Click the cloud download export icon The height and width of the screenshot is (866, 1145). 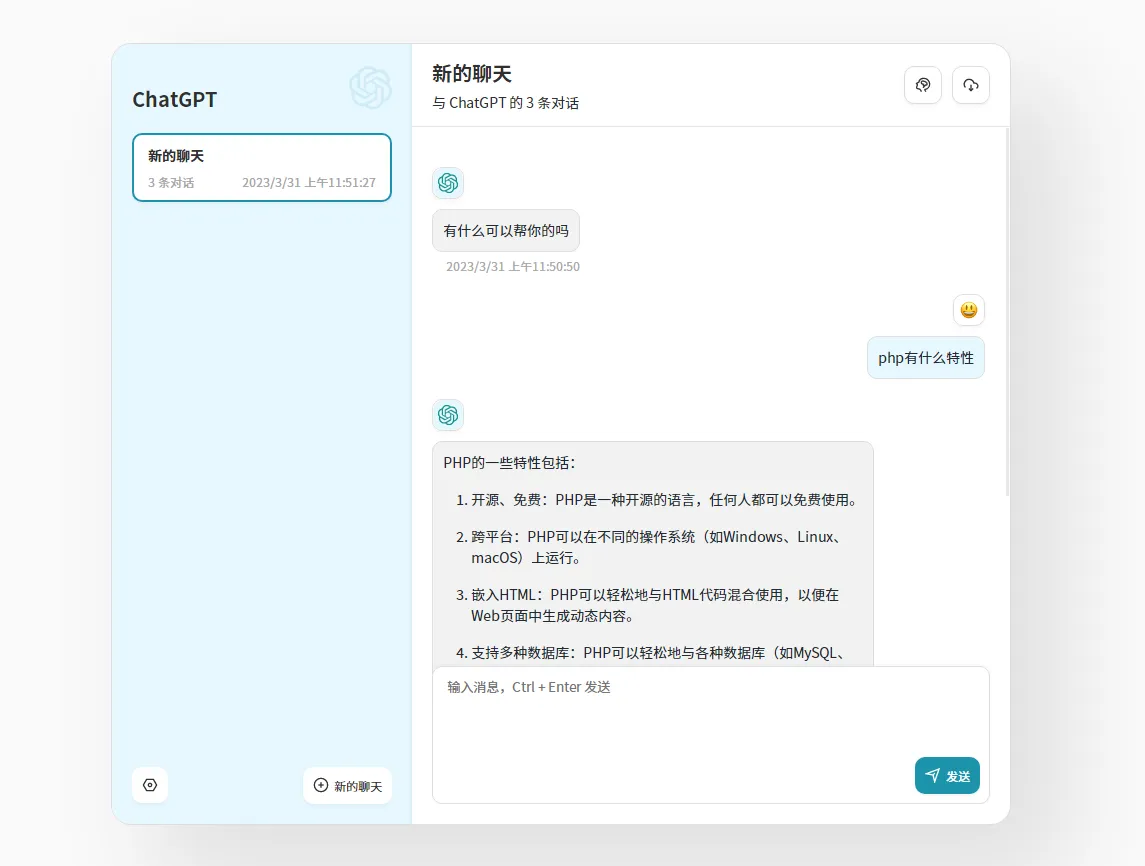click(970, 85)
